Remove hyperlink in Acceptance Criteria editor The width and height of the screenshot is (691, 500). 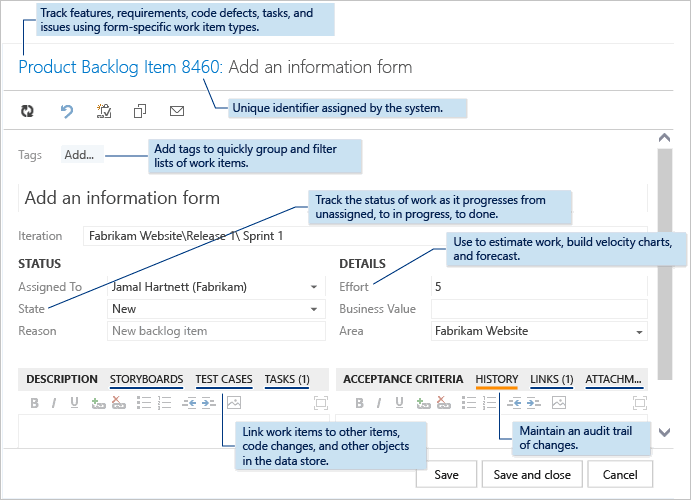[x=443, y=403]
